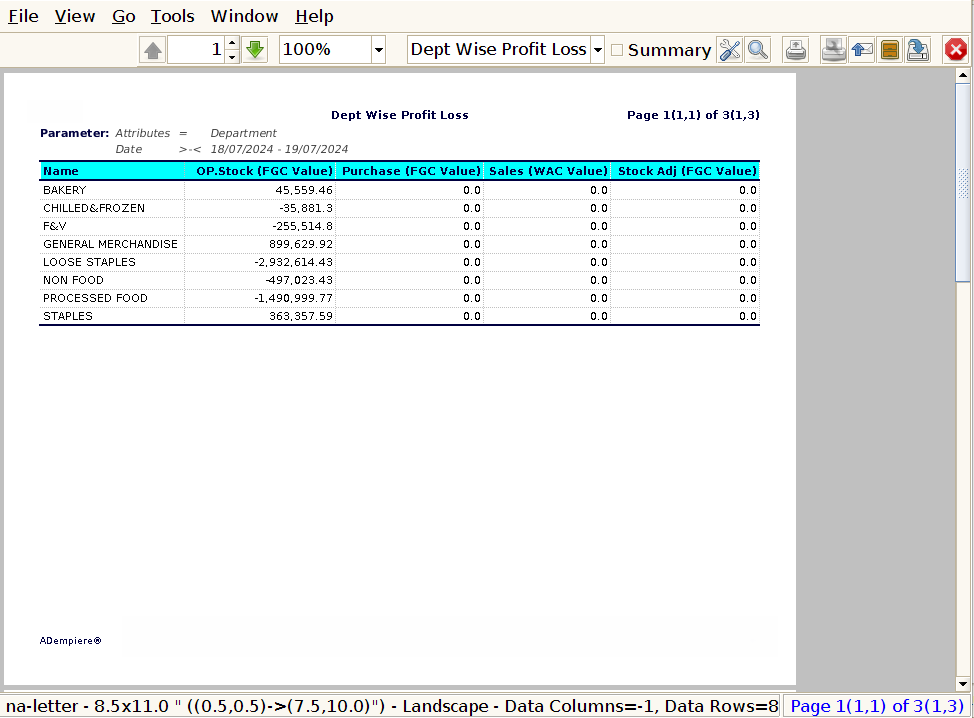Click the value 363,357.59
This screenshot has height=718, width=974.
point(301,316)
